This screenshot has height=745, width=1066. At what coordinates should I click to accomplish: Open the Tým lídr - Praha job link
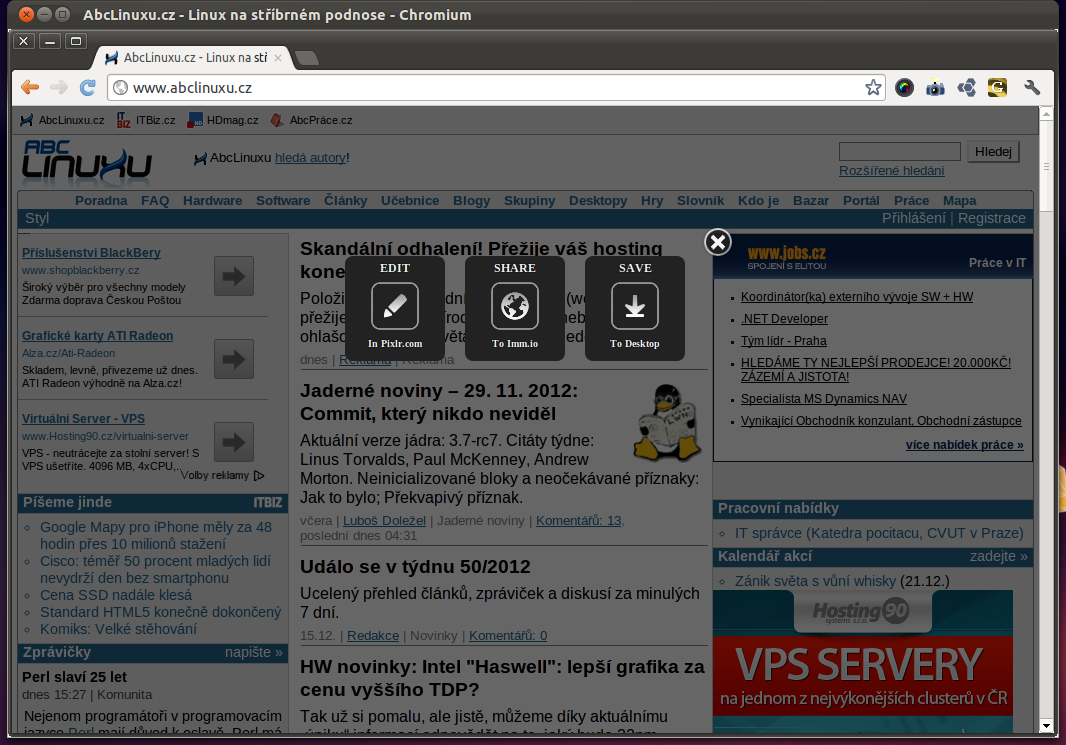(x=784, y=341)
